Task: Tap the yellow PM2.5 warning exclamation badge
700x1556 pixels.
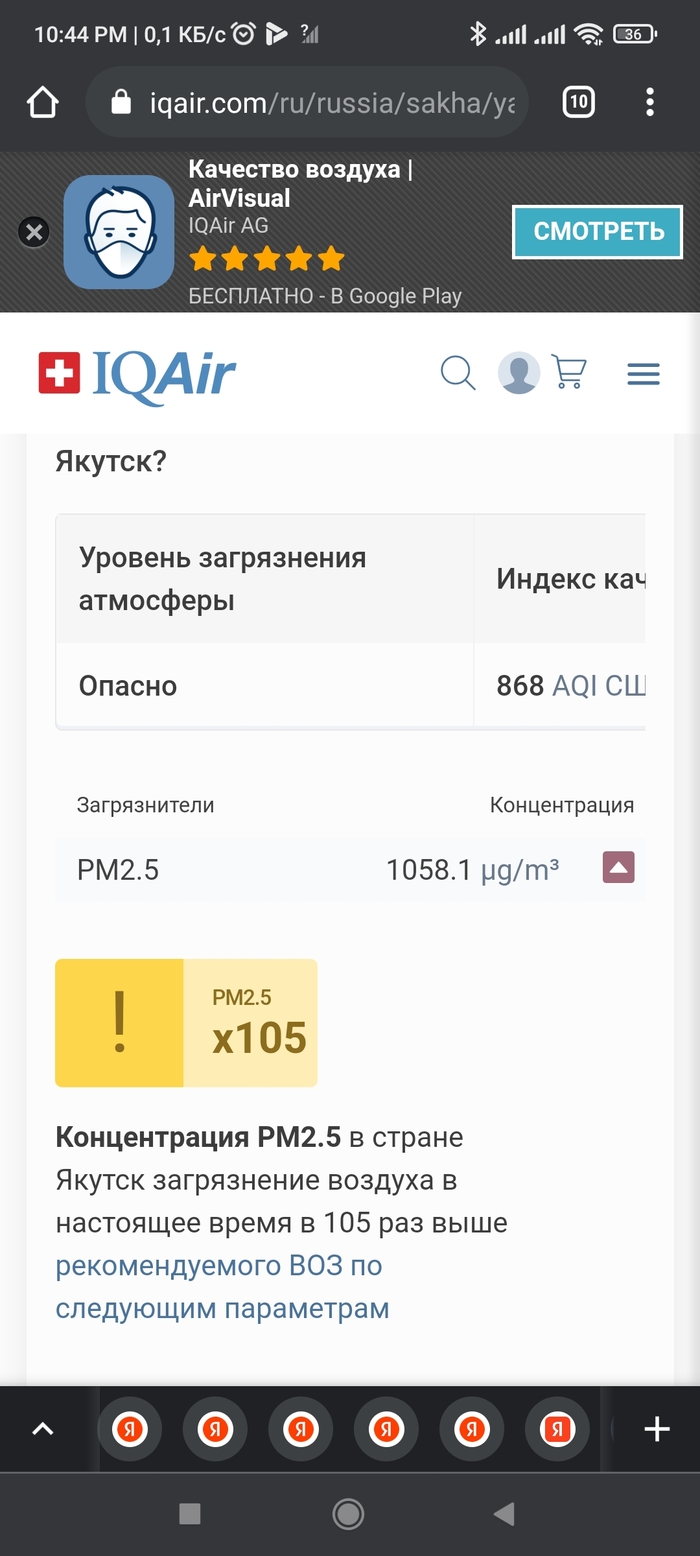Action: point(120,1022)
